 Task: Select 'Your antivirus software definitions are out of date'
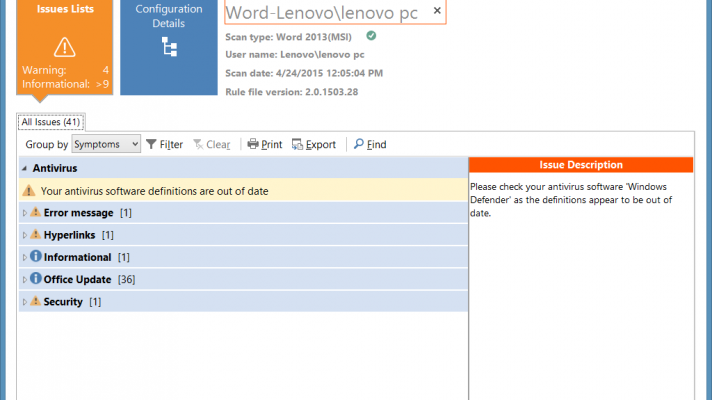243,191
